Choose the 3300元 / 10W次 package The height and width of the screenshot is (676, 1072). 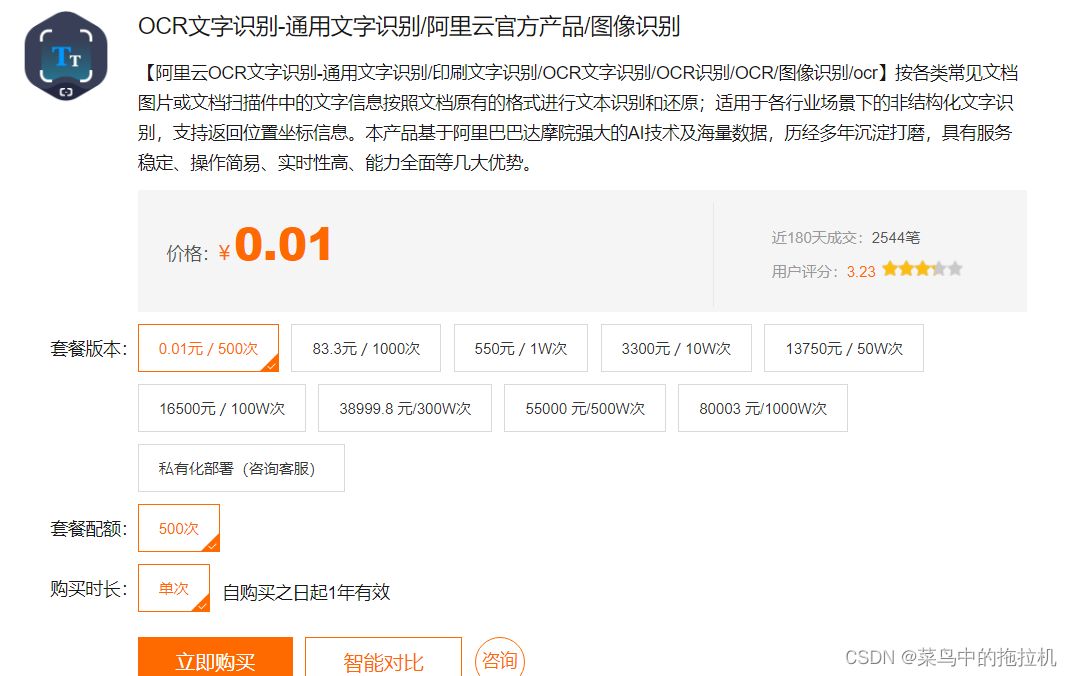(x=676, y=348)
